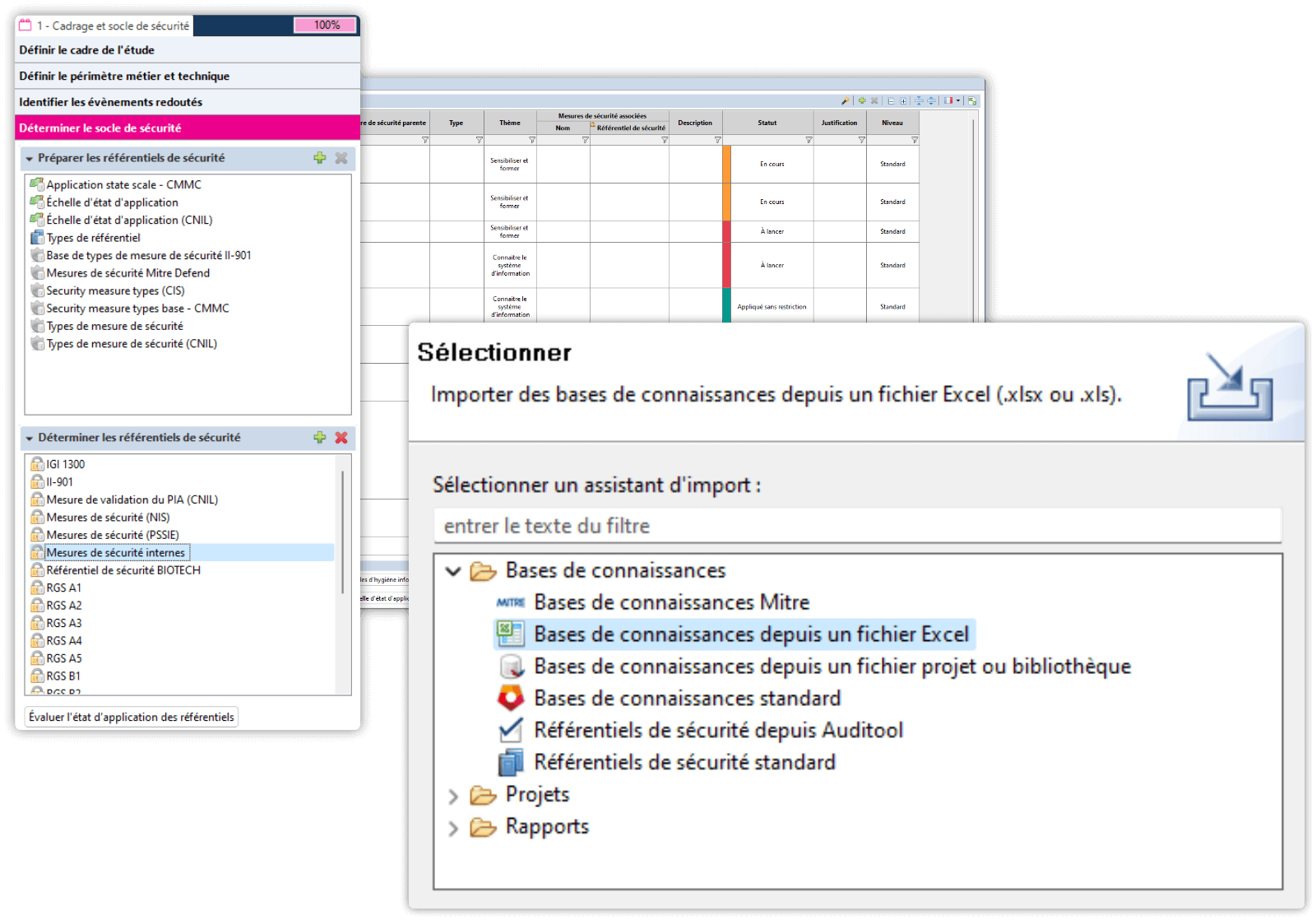Screen dimensions: 1316x920
Task: Open 'Identifier les évènements redoutés' step
Action: tap(188, 102)
